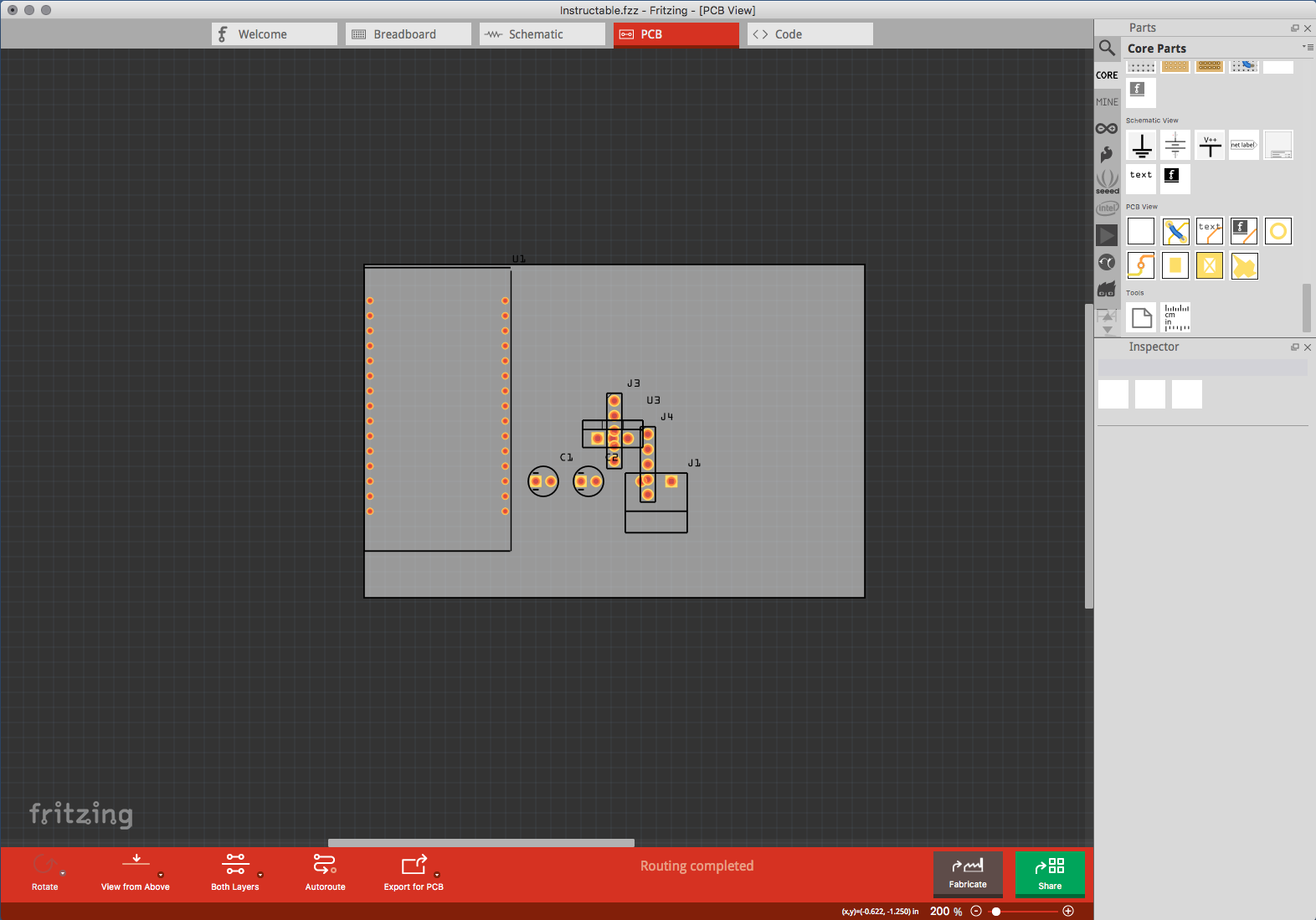
Task: Float the Inspector panel
Action: 1295,347
